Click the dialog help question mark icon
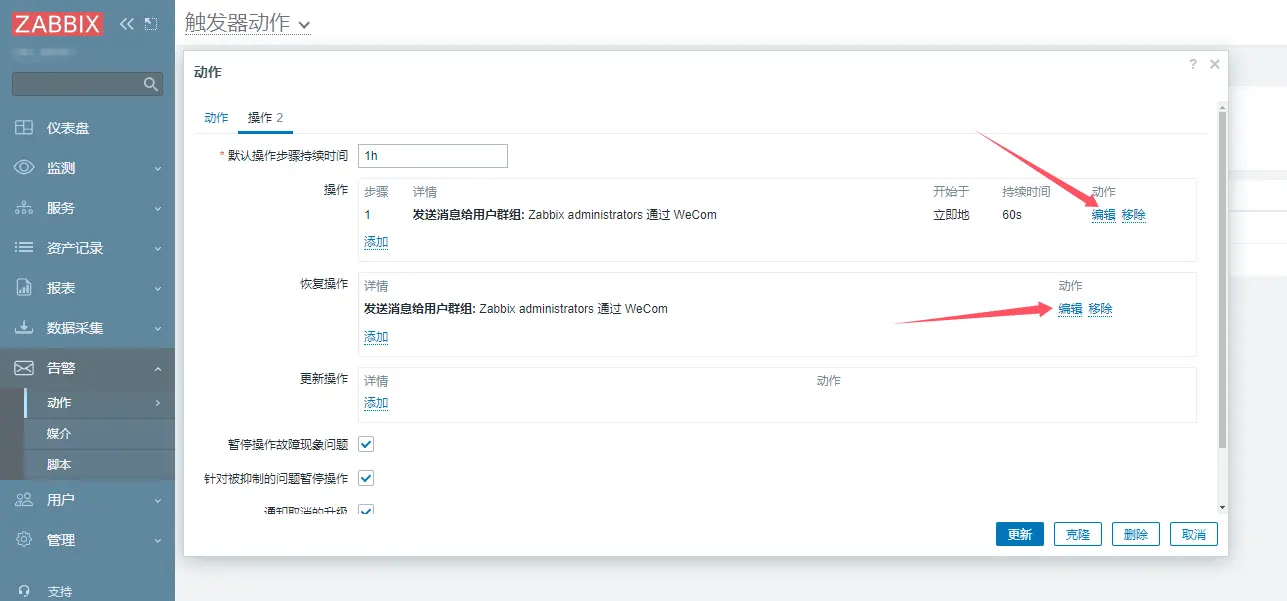This screenshot has width=1287, height=601. click(x=1192, y=64)
